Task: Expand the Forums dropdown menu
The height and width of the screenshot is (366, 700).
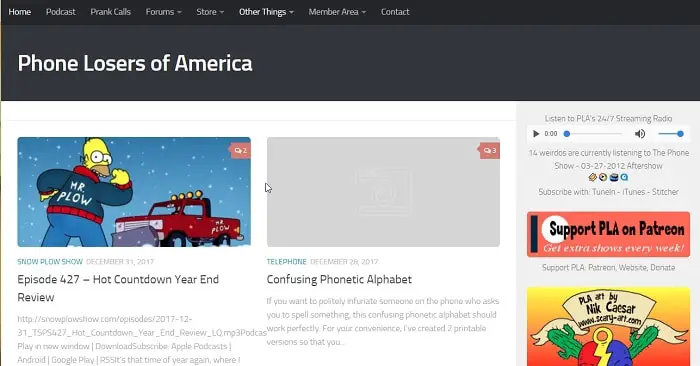Action: click(x=163, y=12)
